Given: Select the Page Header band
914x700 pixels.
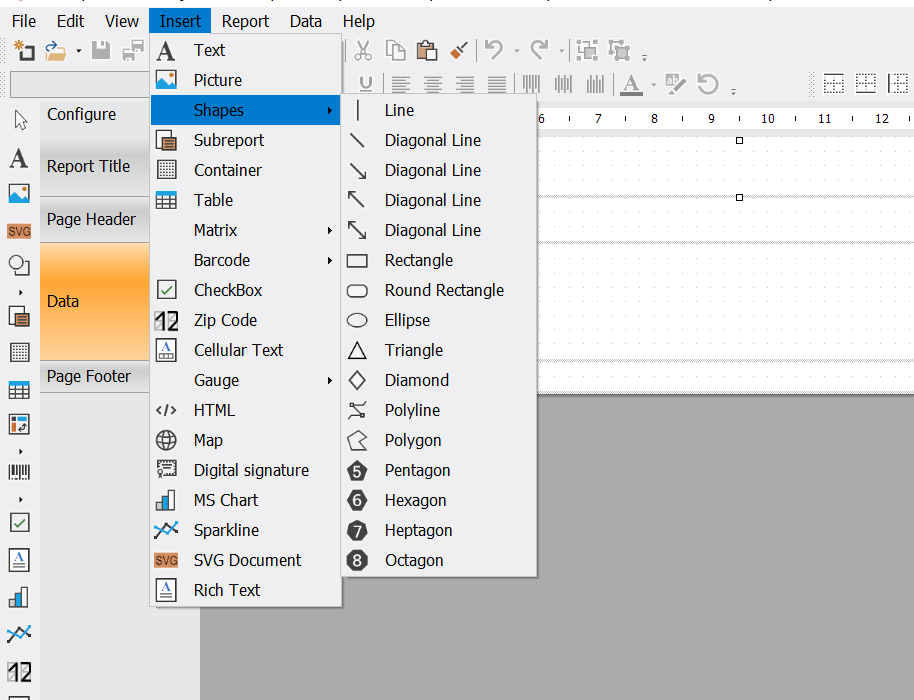Looking at the screenshot, I should pos(93,218).
